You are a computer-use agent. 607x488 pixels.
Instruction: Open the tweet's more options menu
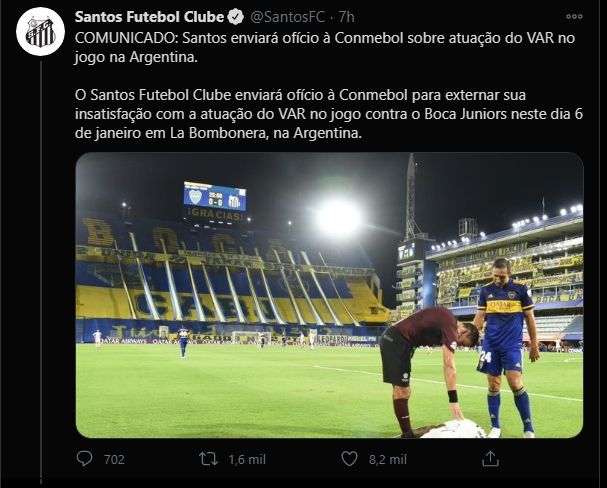[x=573, y=18]
